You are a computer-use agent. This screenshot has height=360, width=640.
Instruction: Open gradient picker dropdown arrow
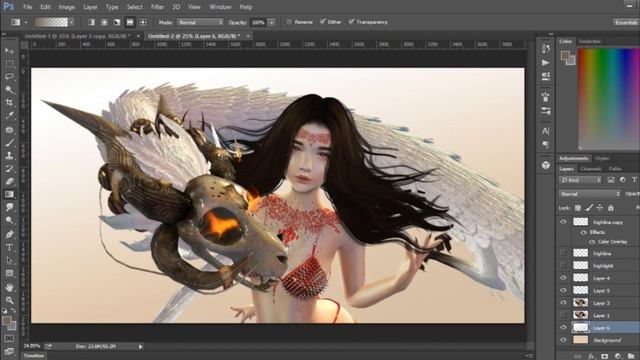coord(72,22)
